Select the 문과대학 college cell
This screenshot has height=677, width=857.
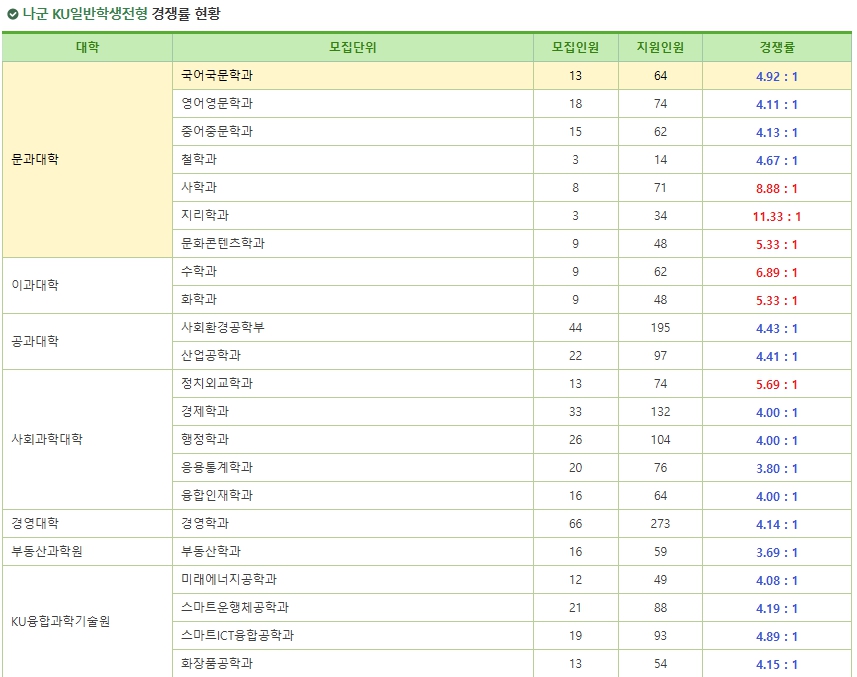point(87,160)
